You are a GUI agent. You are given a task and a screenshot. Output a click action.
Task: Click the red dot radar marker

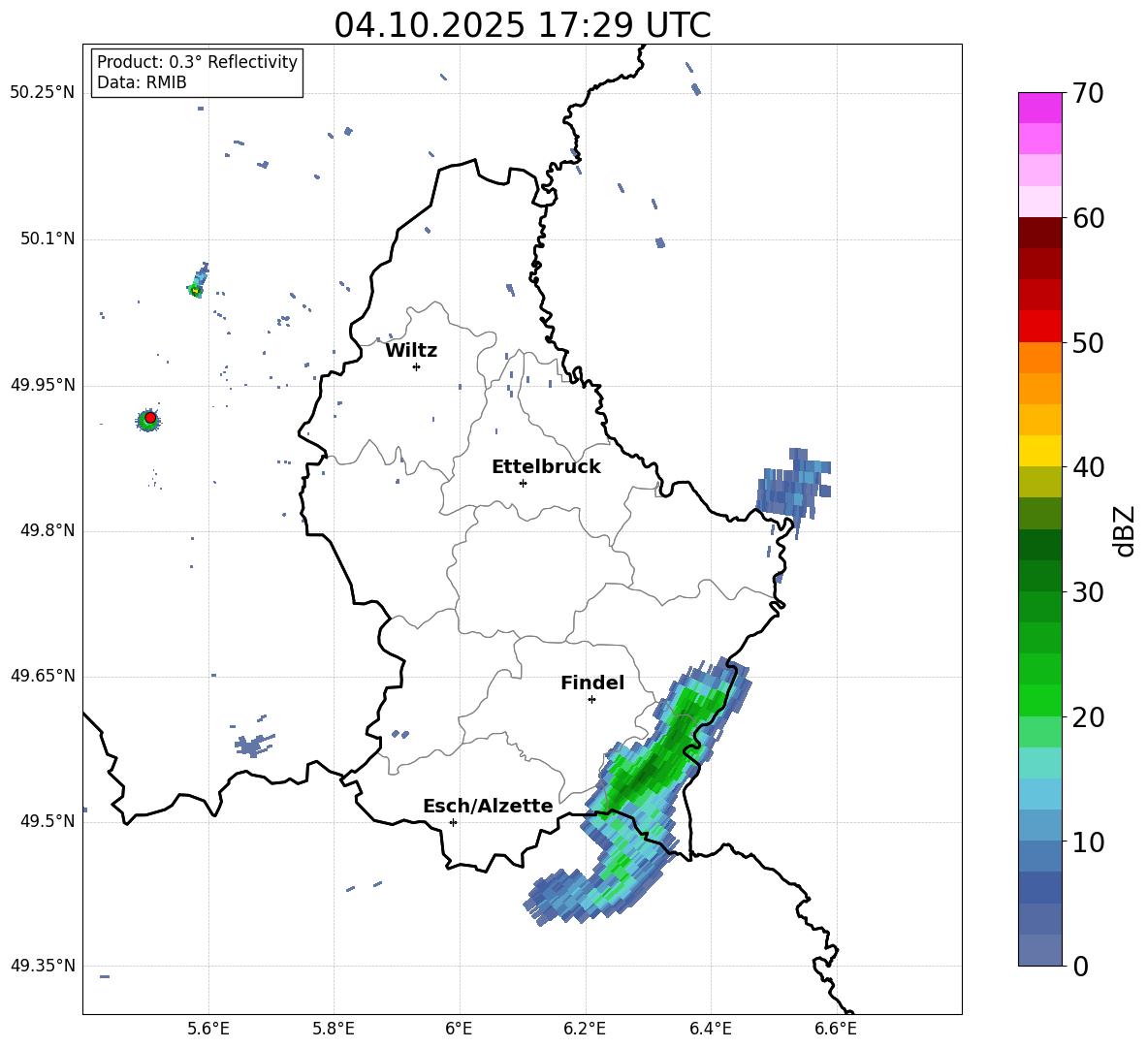click(x=150, y=417)
